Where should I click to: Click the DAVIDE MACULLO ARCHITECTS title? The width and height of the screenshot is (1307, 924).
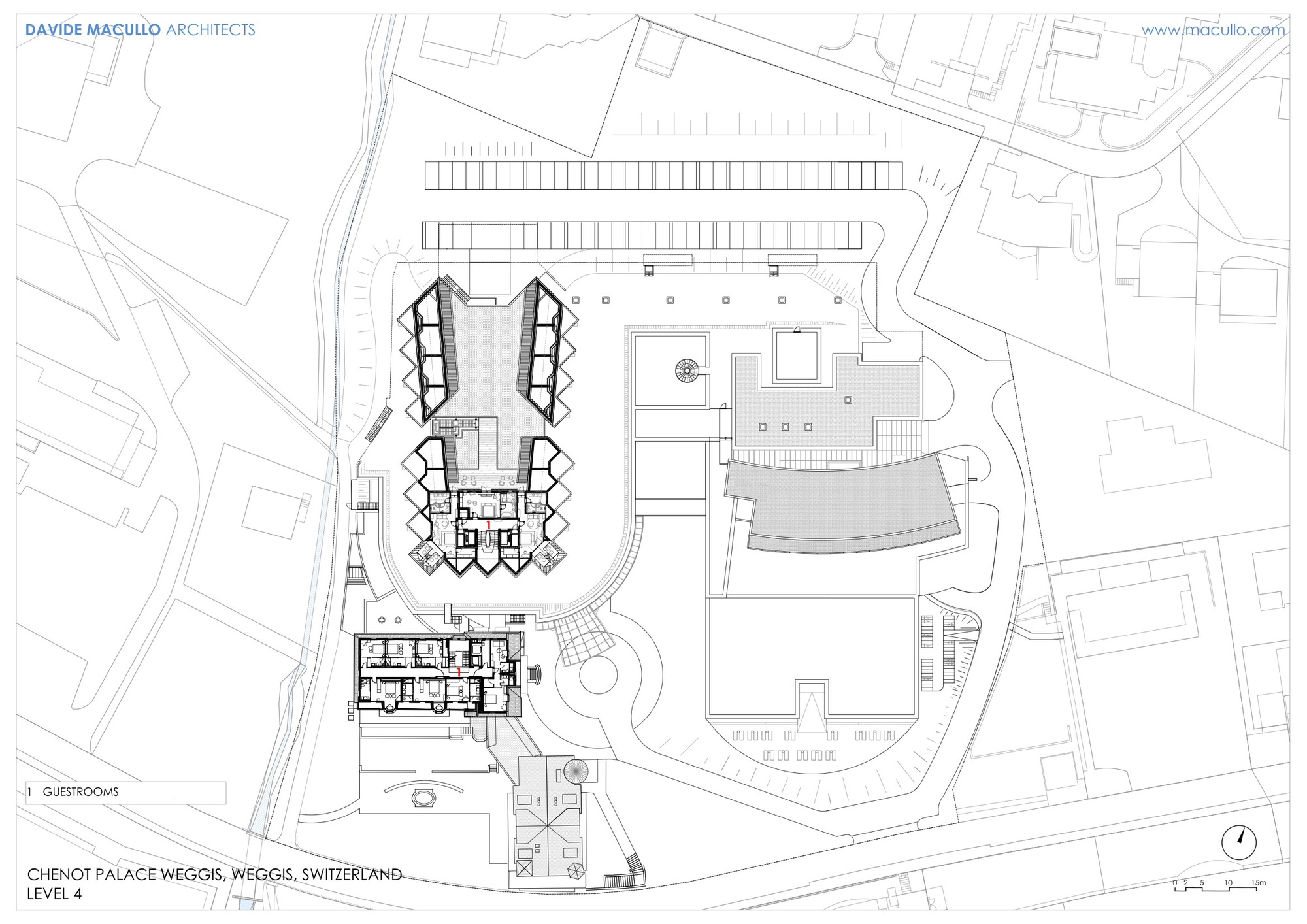[140, 29]
